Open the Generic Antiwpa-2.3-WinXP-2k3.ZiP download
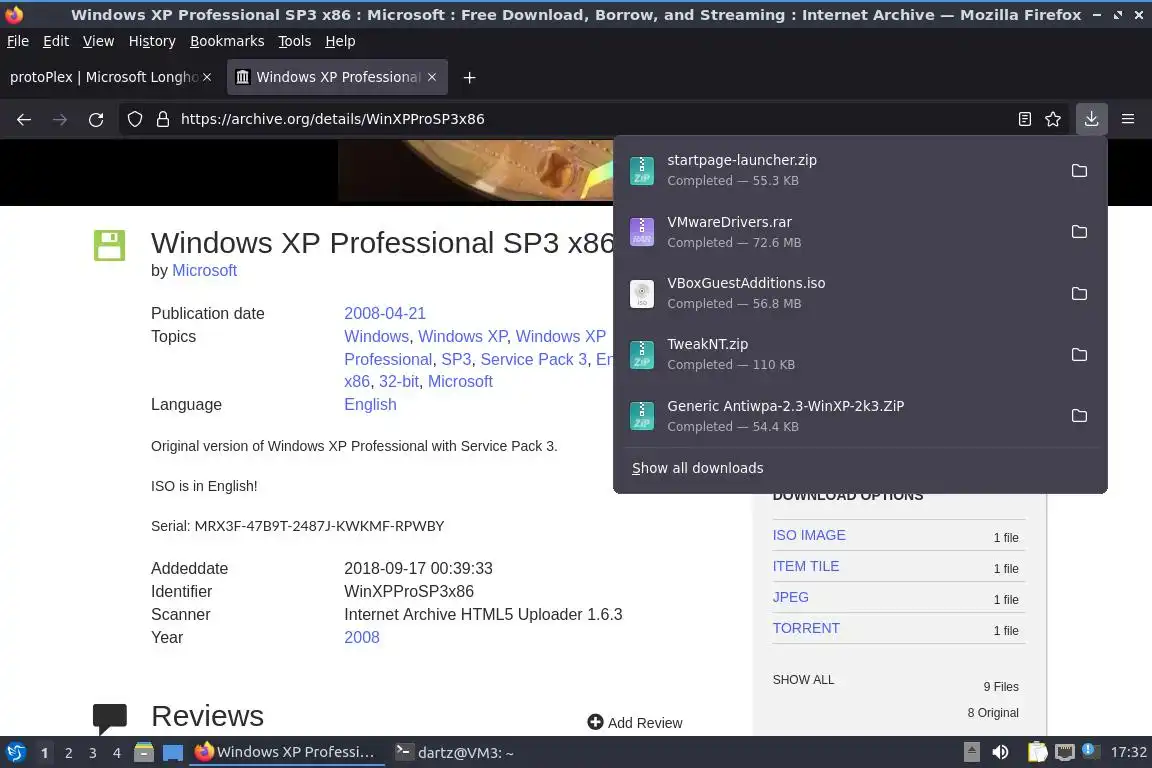Screen dimensions: 1152x768 click(x=838, y=416)
